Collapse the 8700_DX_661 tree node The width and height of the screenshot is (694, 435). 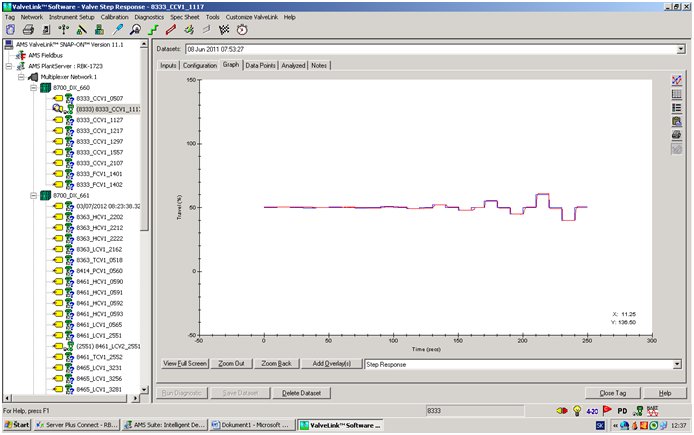tap(34, 195)
